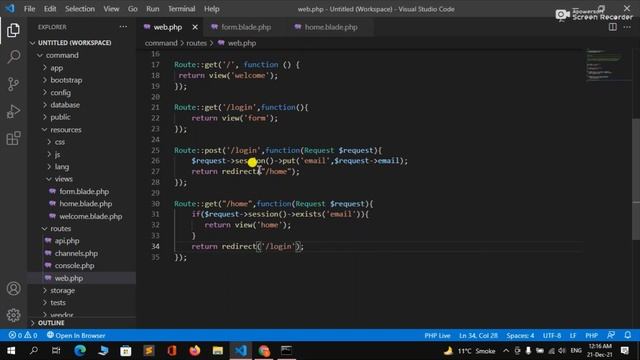
Task: Open Explorer's more actions ellipsis
Action: pos(123,27)
